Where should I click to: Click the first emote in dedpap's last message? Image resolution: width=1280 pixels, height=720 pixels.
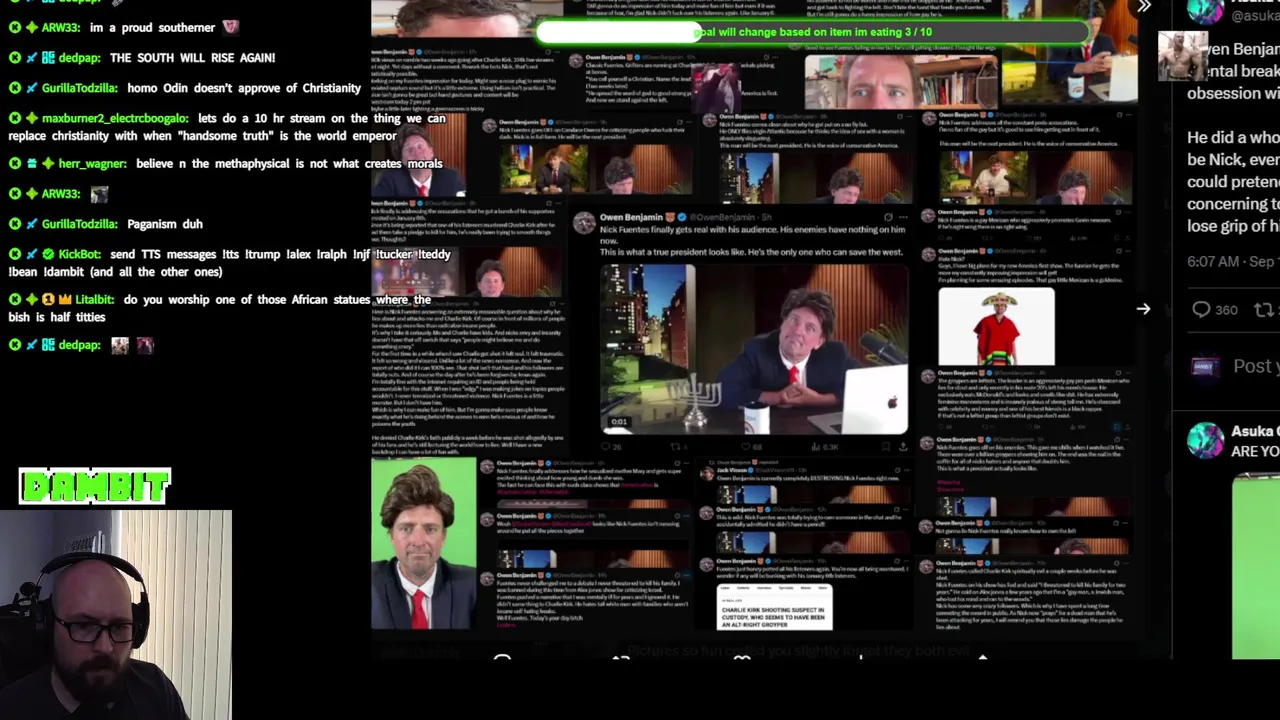pos(120,345)
